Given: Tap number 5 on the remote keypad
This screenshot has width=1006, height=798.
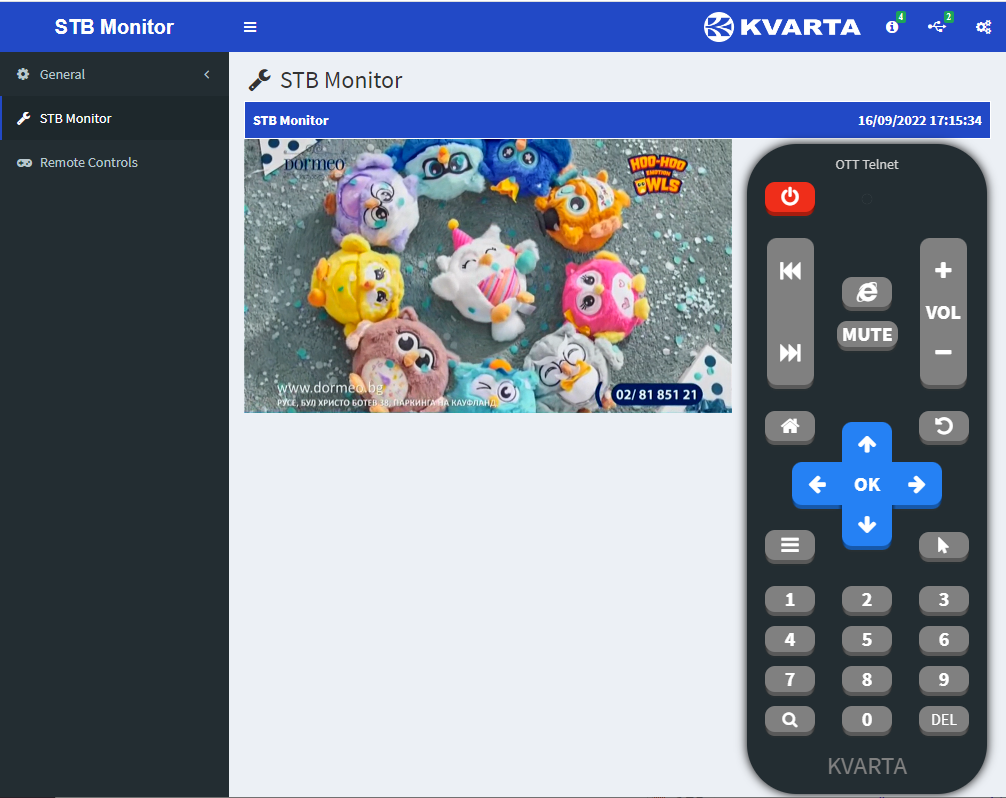Looking at the screenshot, I should point(867,640).
